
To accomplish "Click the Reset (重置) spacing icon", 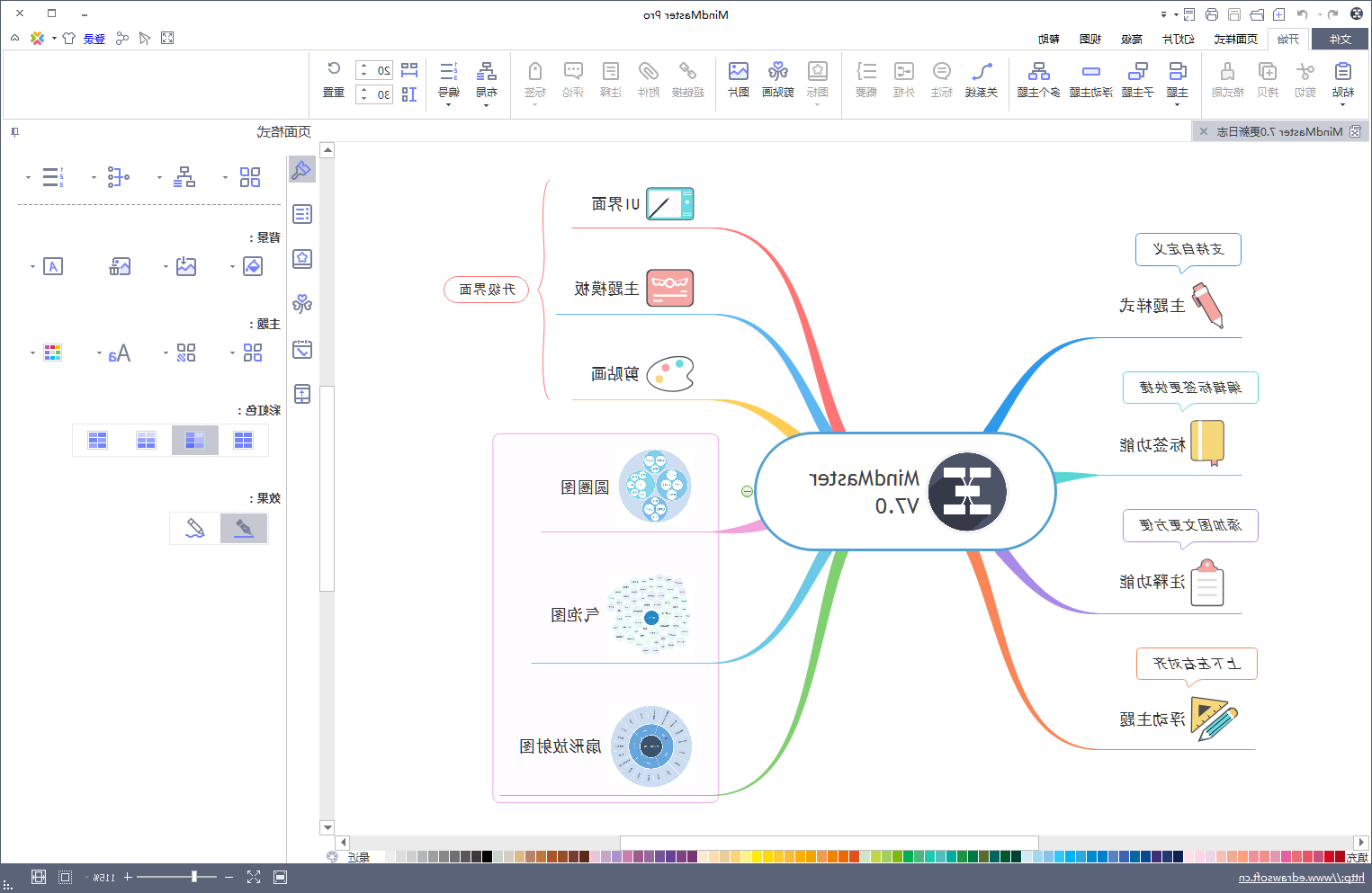I will (333, 68).
